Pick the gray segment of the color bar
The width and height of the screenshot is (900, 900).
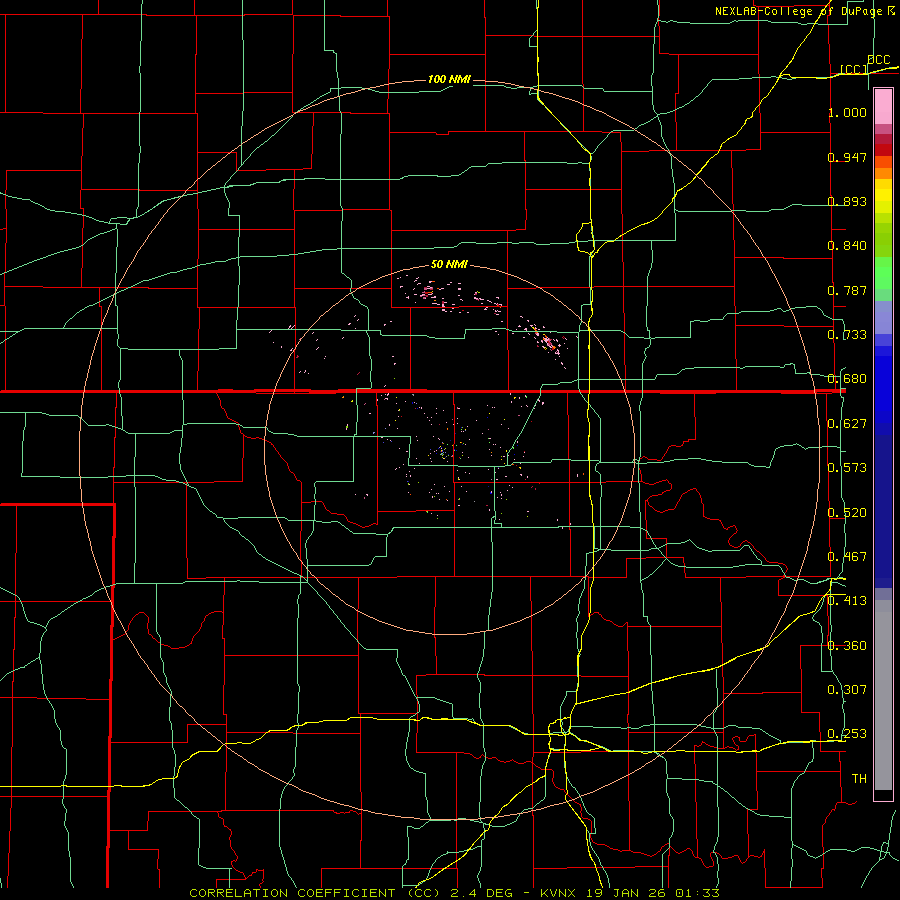883,695
